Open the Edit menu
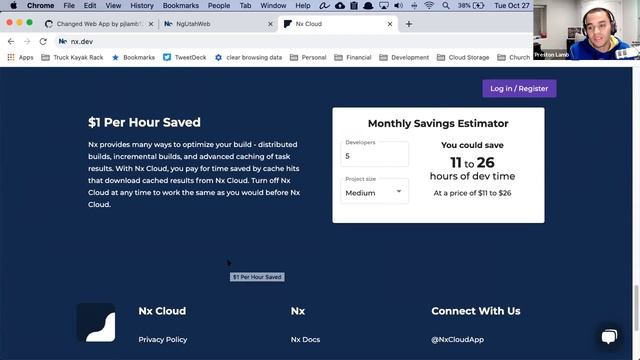640x360 pixels. pos(90,5)
